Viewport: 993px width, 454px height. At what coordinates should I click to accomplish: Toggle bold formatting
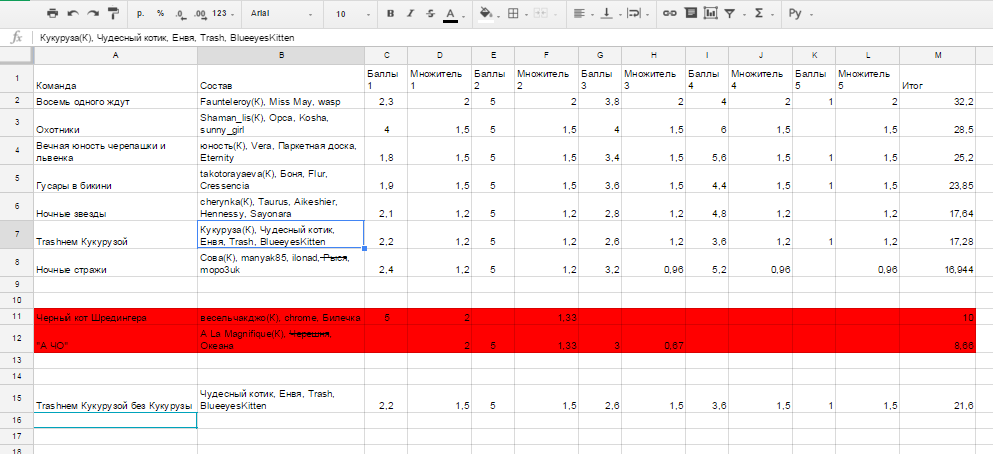click(390, 14)
